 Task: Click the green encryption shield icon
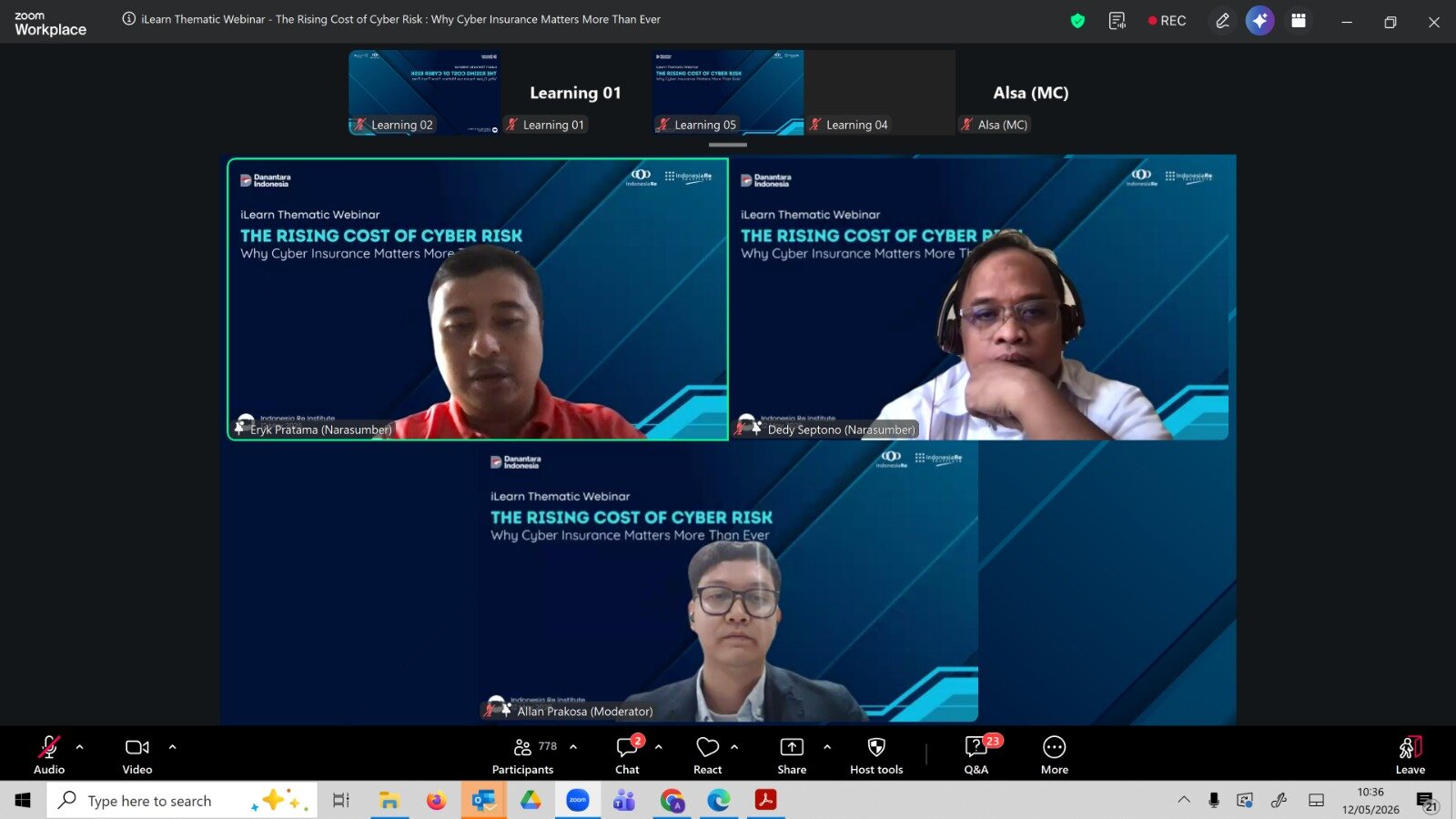1077,21
